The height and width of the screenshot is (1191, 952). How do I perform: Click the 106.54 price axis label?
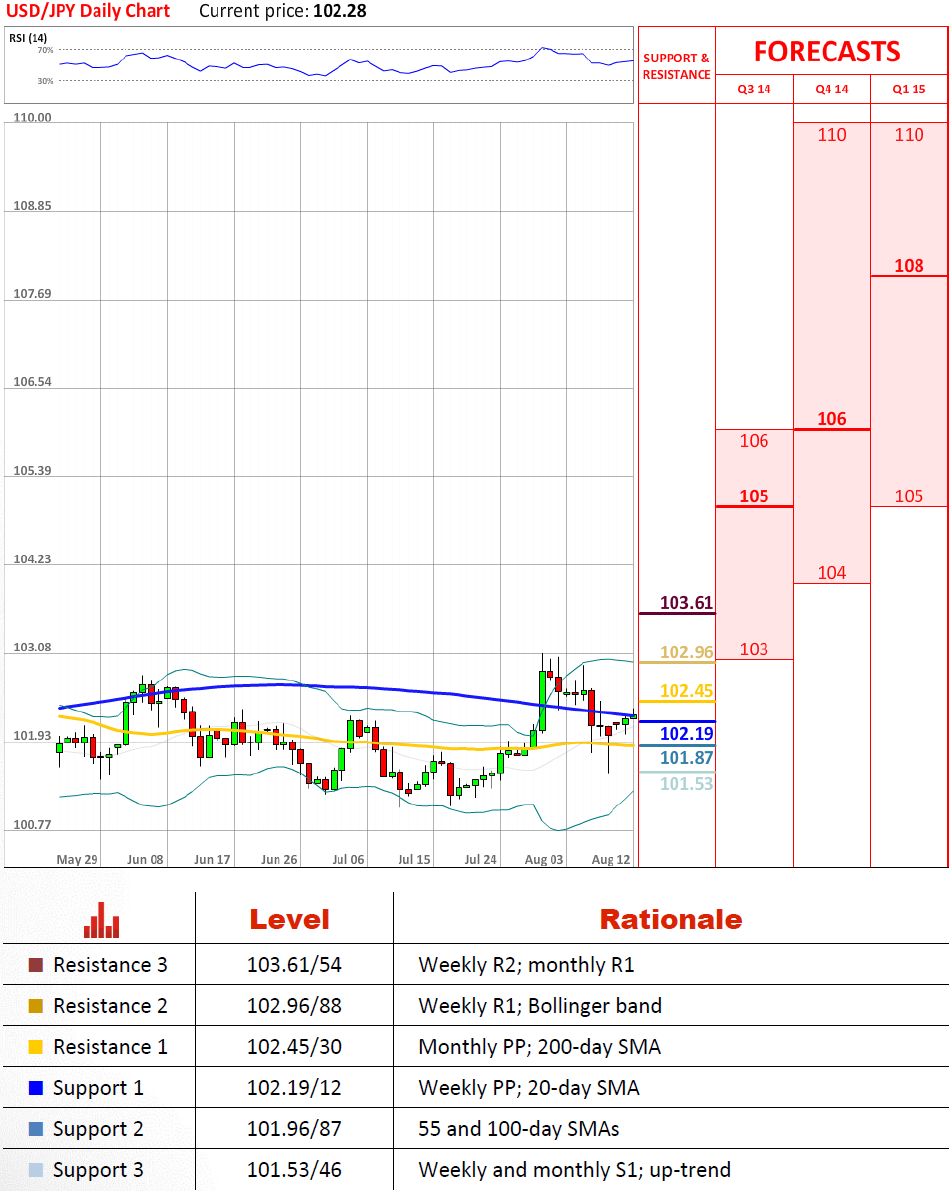point(33,382)
